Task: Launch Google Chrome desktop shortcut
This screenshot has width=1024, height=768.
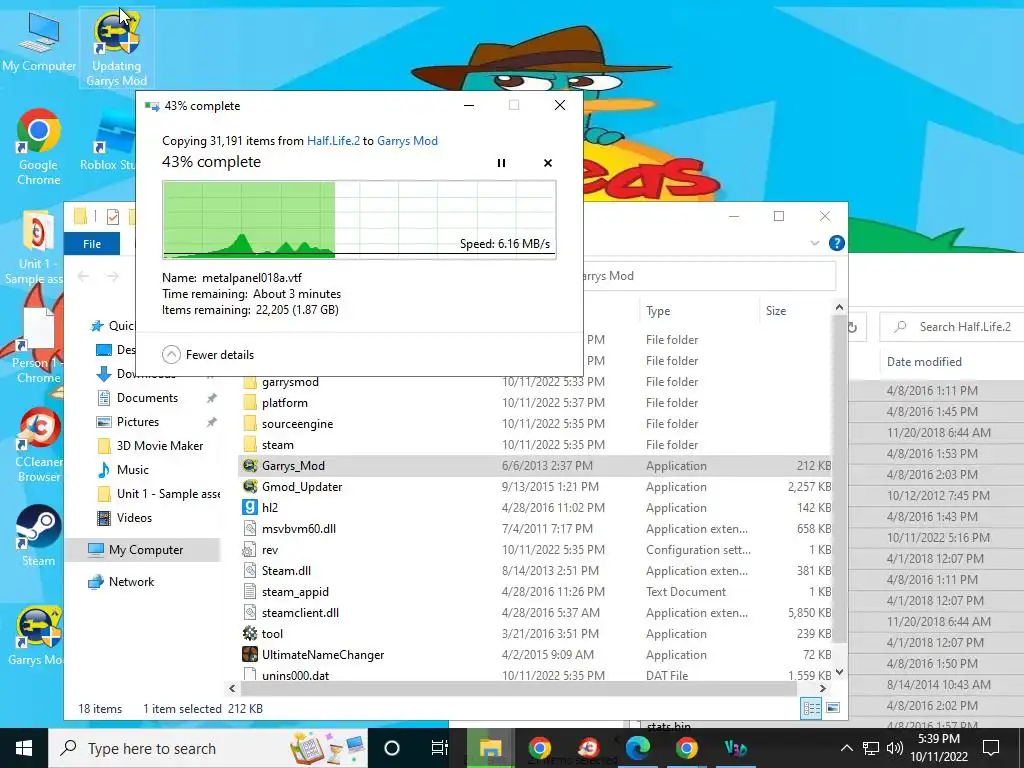Action: (x=39, y=148)
